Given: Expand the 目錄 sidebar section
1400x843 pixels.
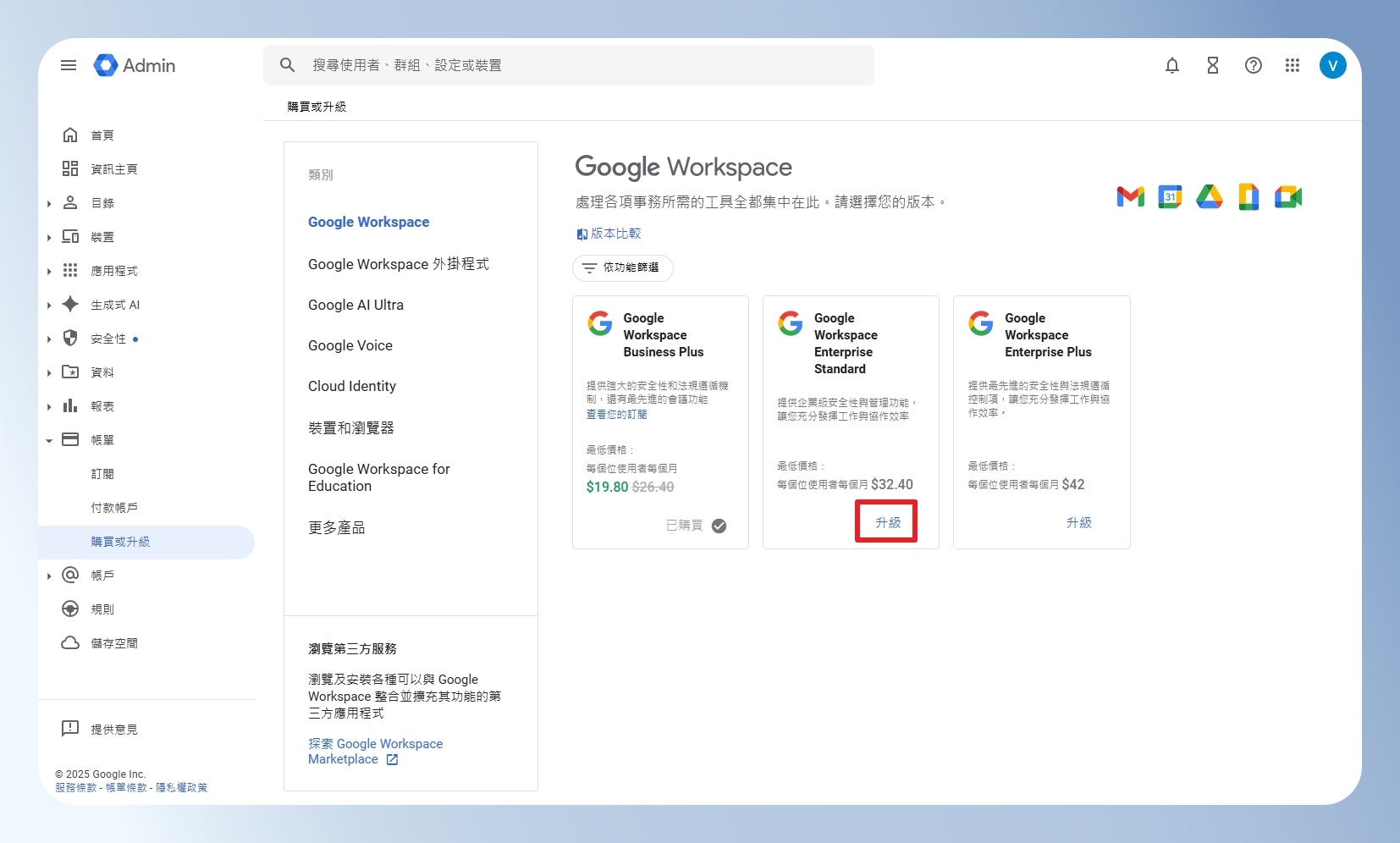Looking at the screenshot, I should (x=49, y=204).
